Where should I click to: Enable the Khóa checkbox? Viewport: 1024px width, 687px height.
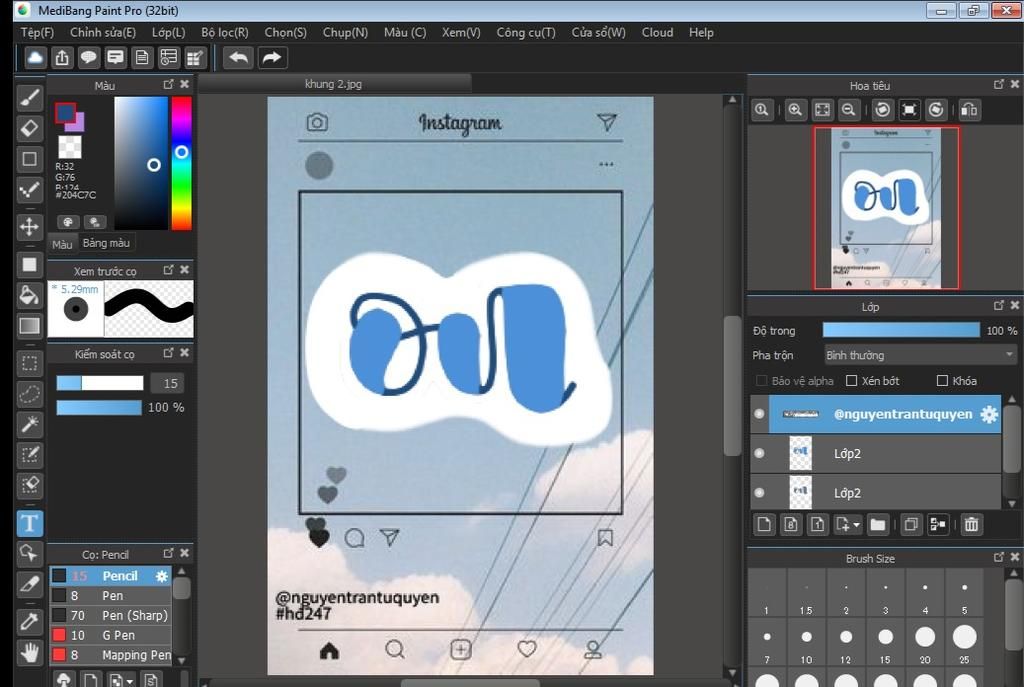[x=942, y=381]
